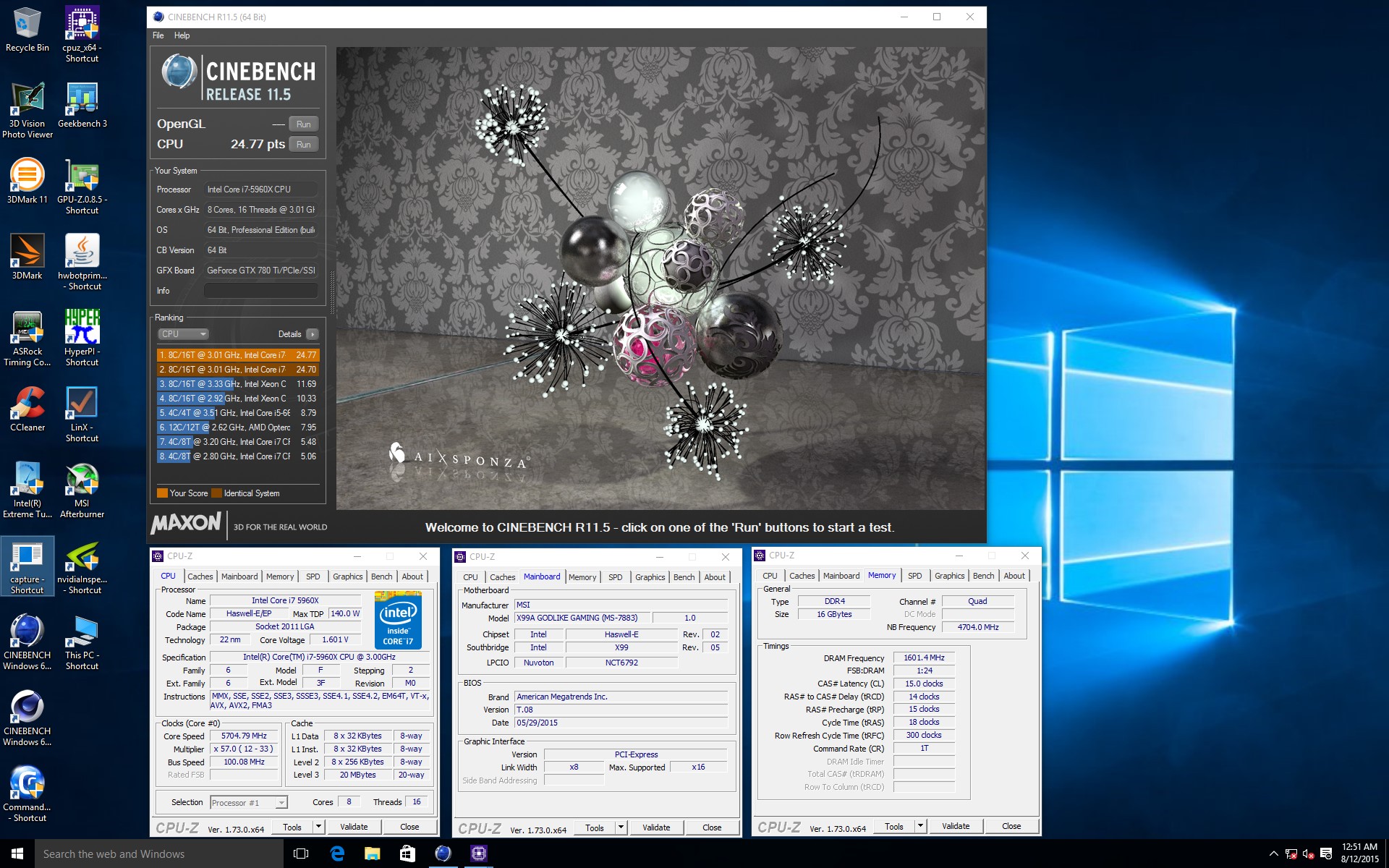Launch the HyperPI shortcut icon

coord(82,338)
